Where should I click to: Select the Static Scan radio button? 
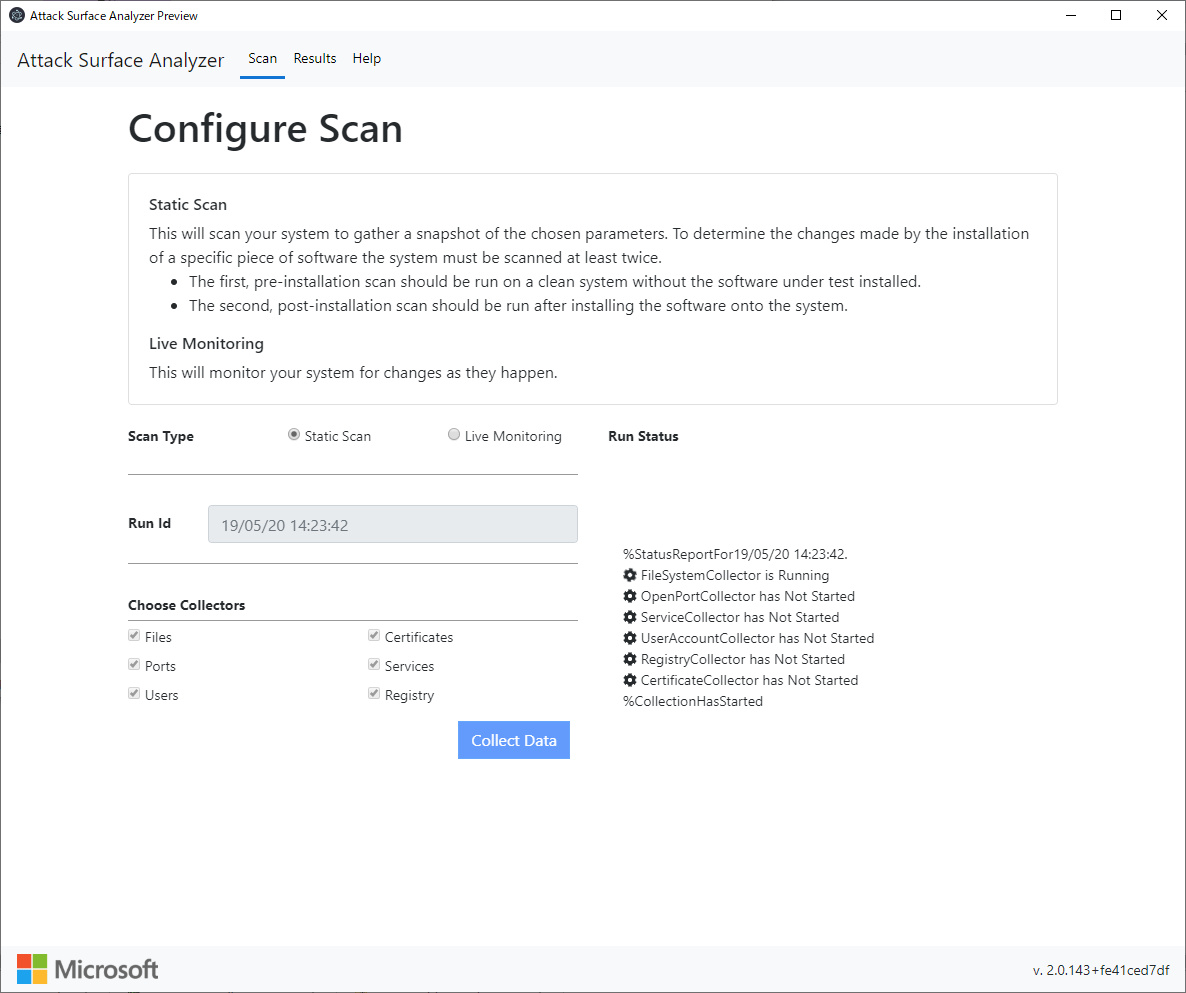[293, 434]
